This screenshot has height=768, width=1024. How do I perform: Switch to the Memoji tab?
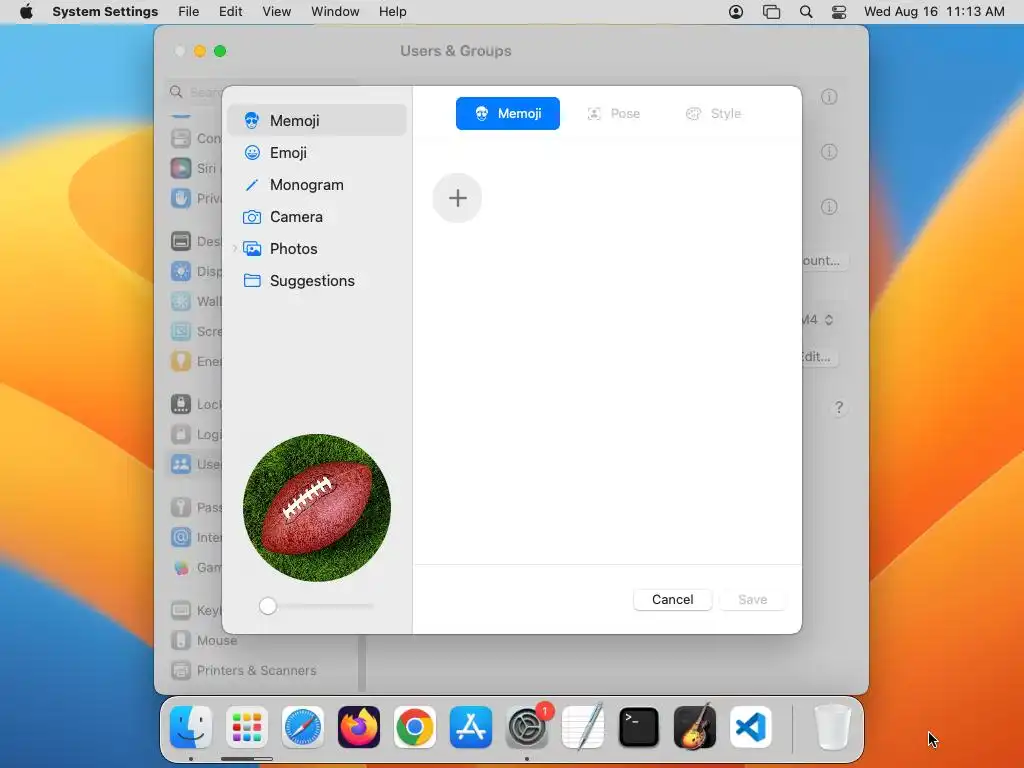pos(507,113)
